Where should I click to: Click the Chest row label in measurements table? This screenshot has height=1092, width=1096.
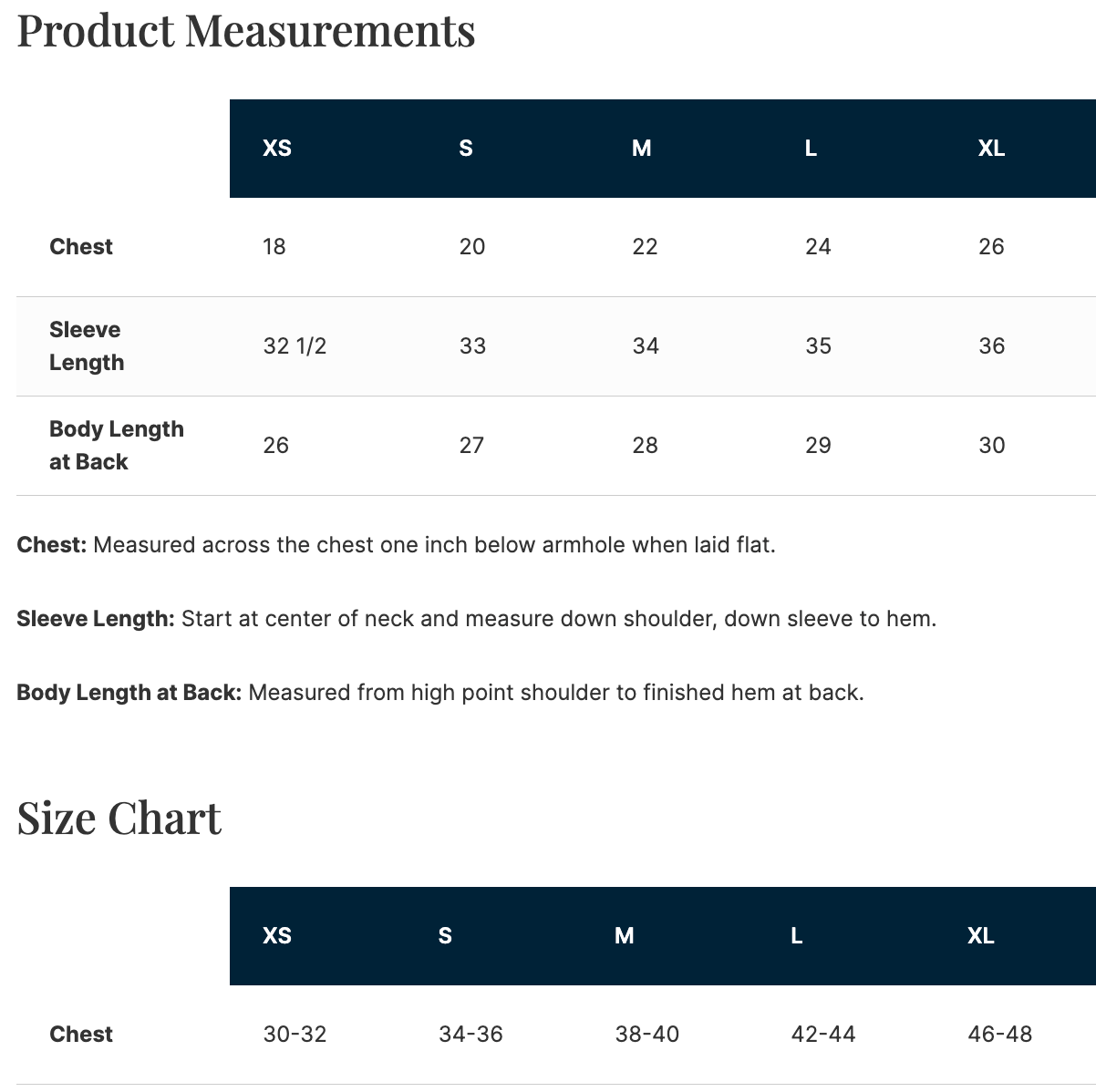tap(81, 247)
